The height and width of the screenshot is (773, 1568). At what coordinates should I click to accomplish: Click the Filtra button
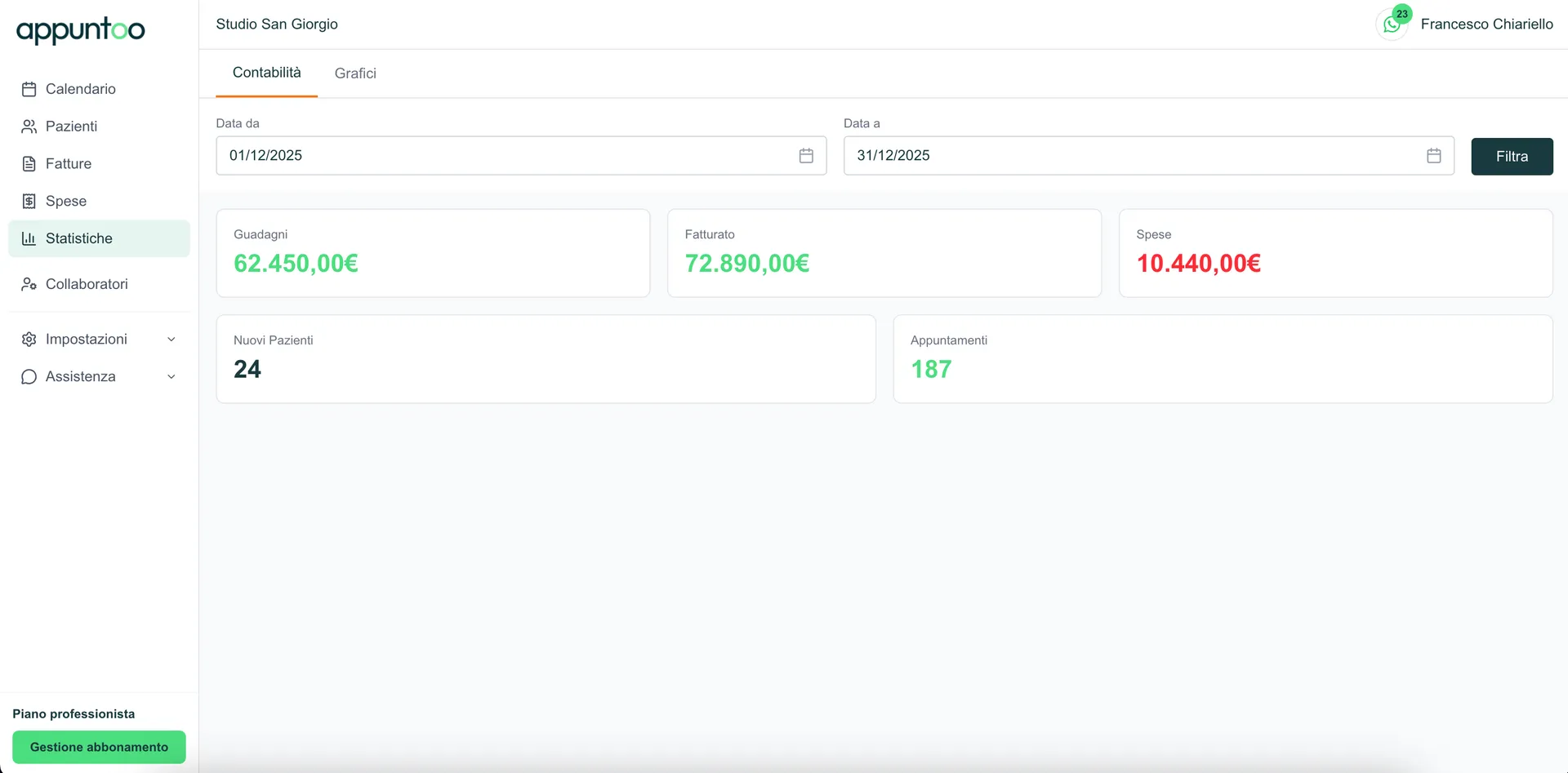pyautogui.click(x=1512, y=156)
